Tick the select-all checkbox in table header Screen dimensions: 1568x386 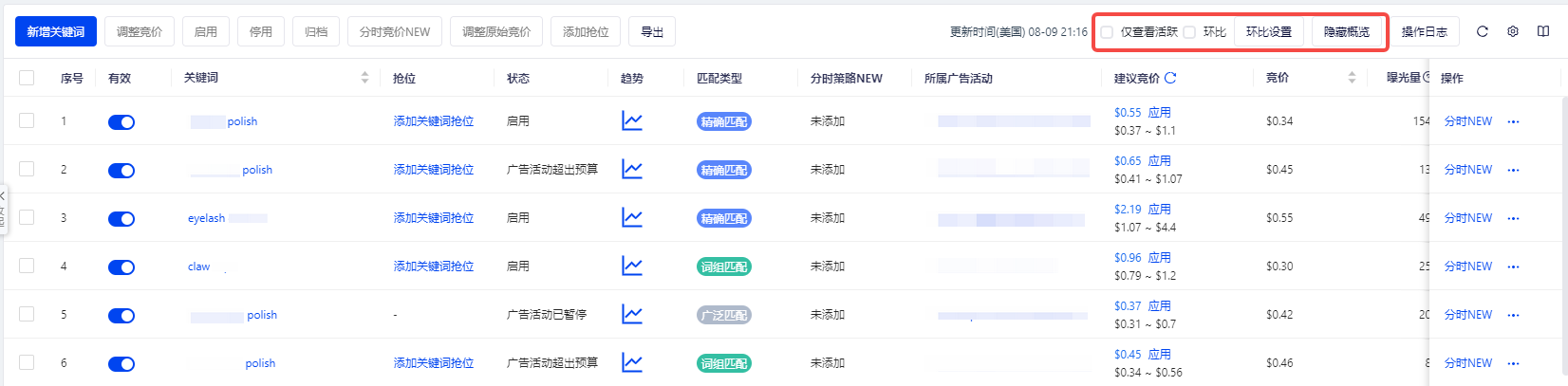27,78
